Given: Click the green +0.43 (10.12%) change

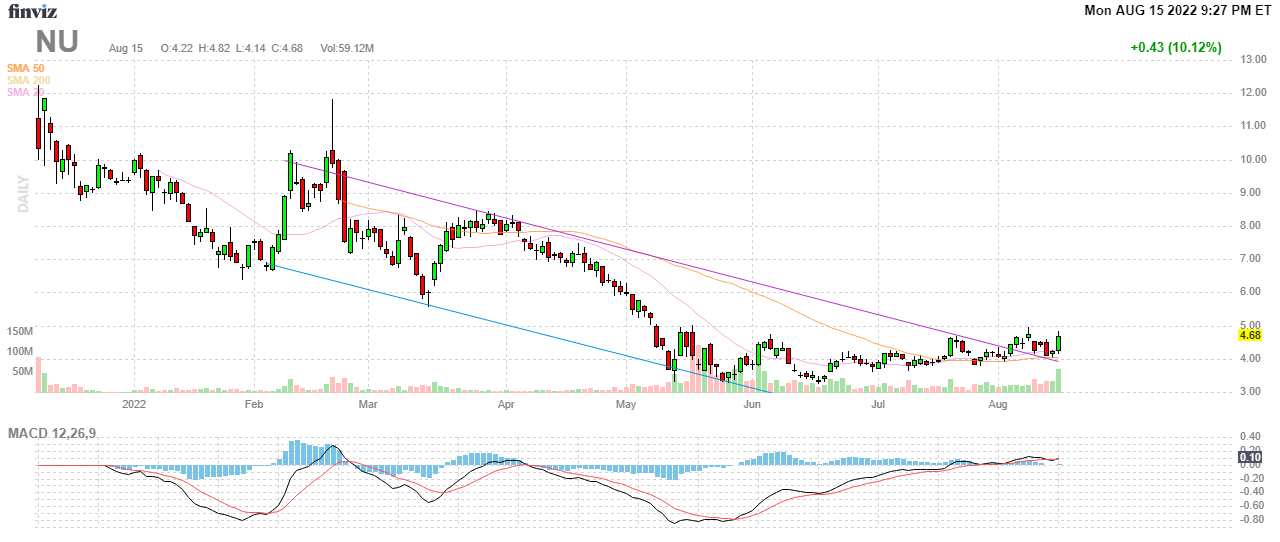Looking at the screenshot, I should pos(1175,47).
